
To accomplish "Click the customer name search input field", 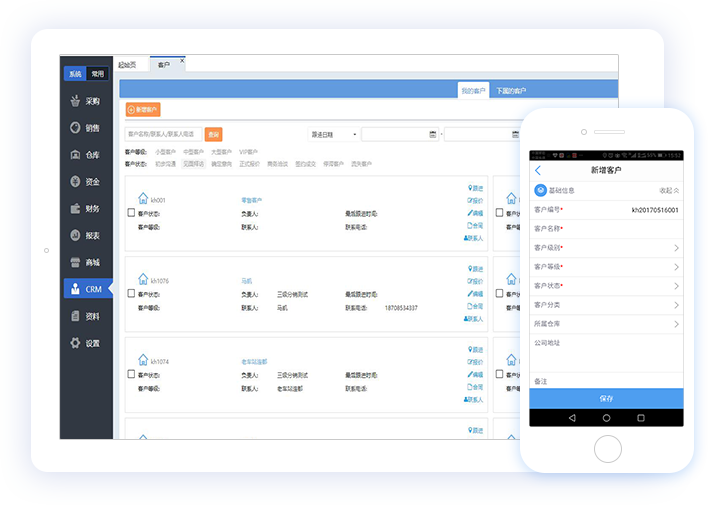I will click(x=163, y=134).
